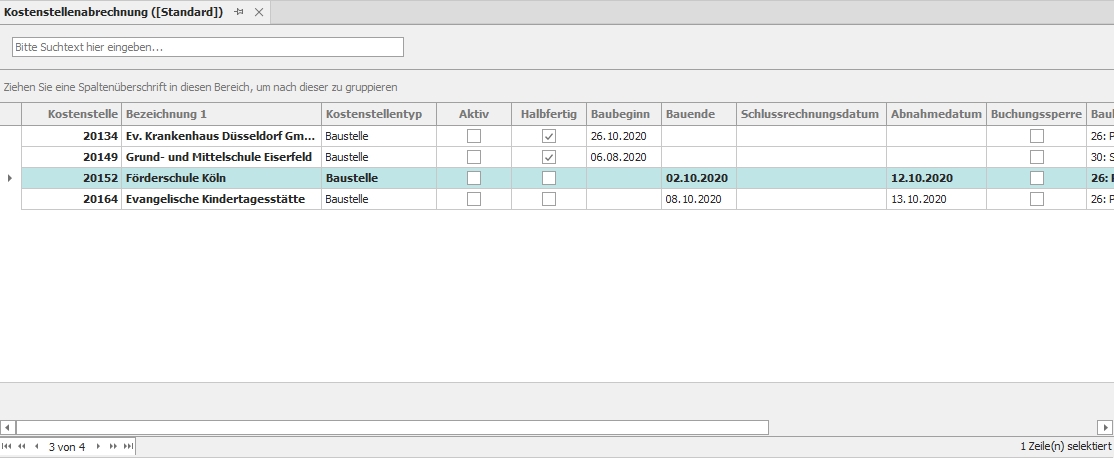Go to next record in navigator

coord(98,446)
